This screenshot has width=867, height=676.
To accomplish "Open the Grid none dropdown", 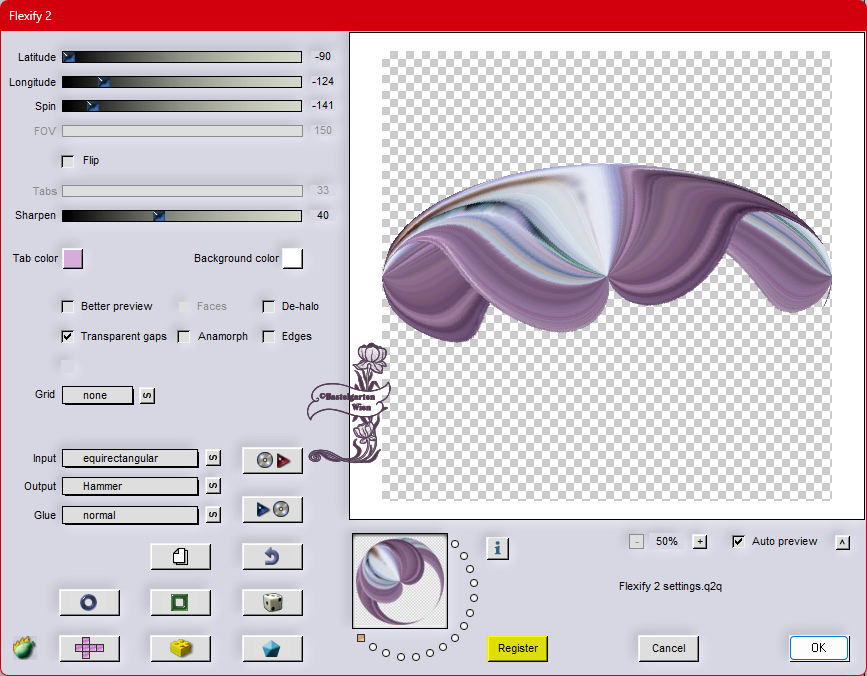I will pos(97,395).
